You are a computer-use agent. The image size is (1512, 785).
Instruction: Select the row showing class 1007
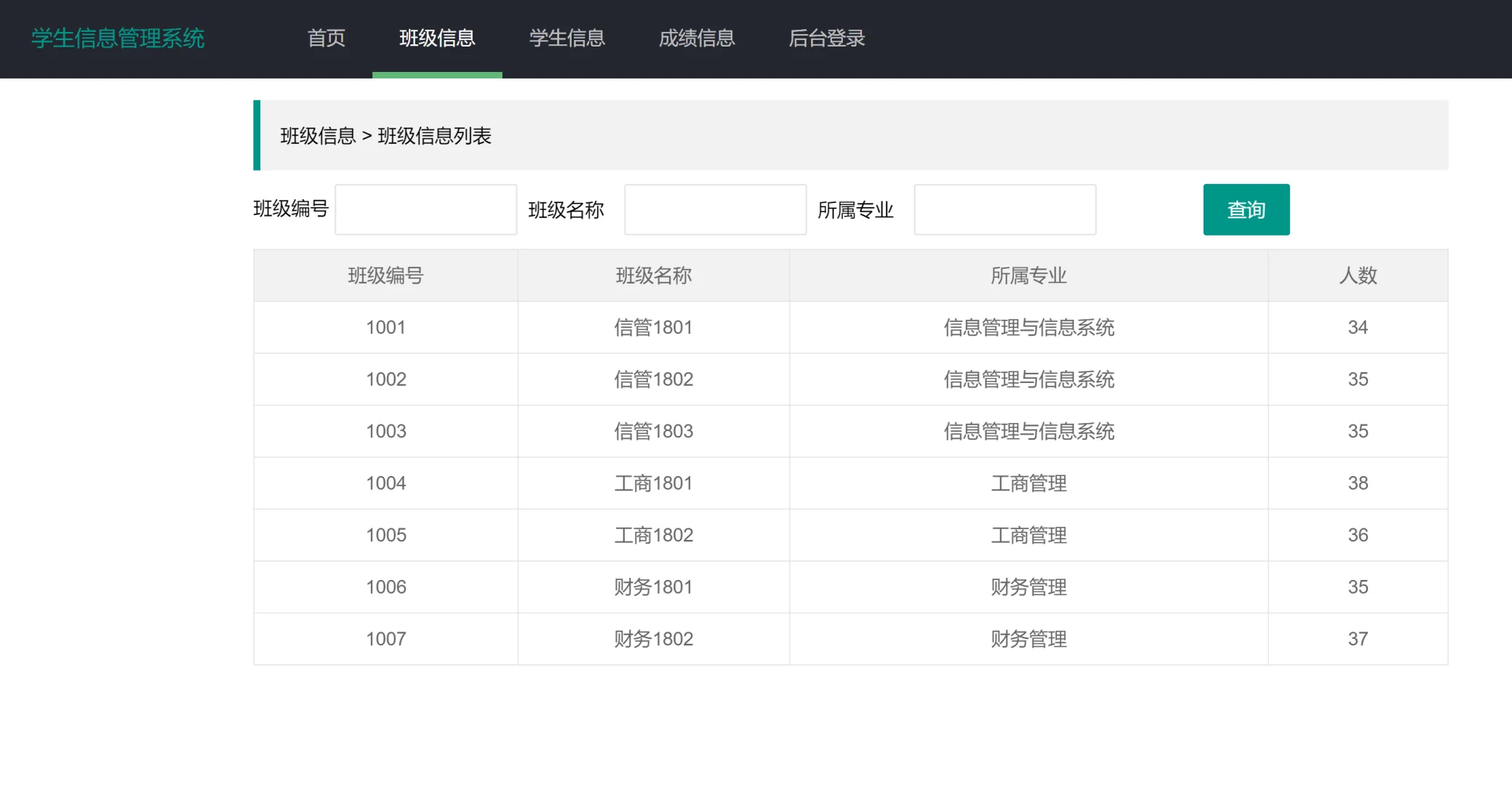(385, 638)
